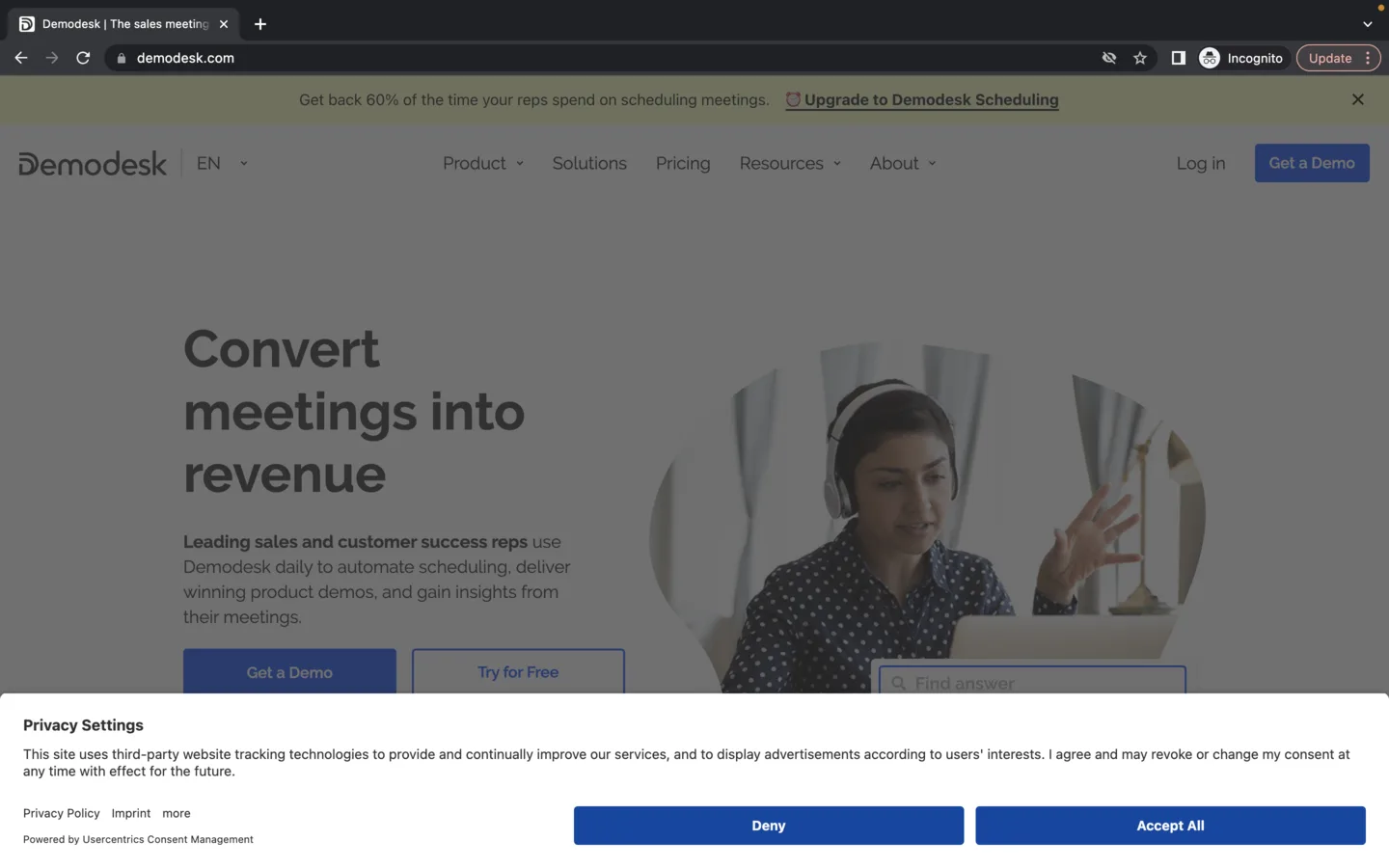The image size is (1389, 868).
Task: Click the Demodesk logo
Action: click(93, 164)
